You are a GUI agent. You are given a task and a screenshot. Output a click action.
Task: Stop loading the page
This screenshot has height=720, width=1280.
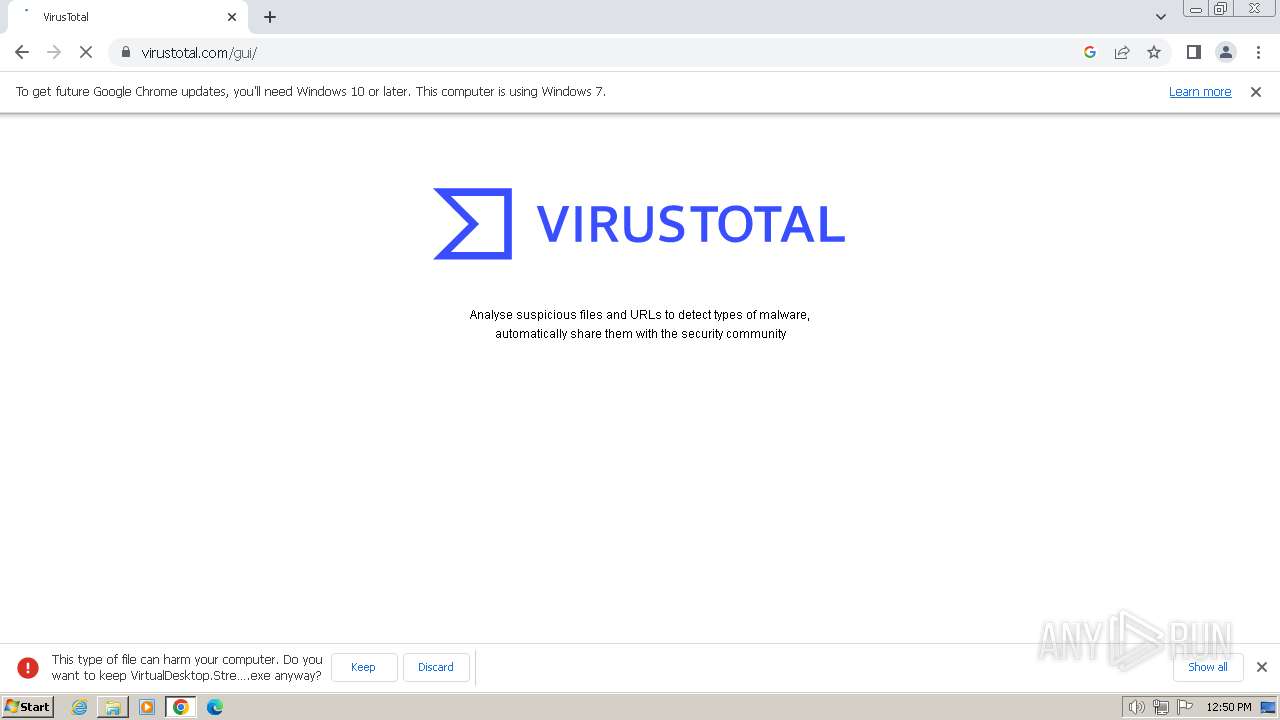[x=86, y=52]
